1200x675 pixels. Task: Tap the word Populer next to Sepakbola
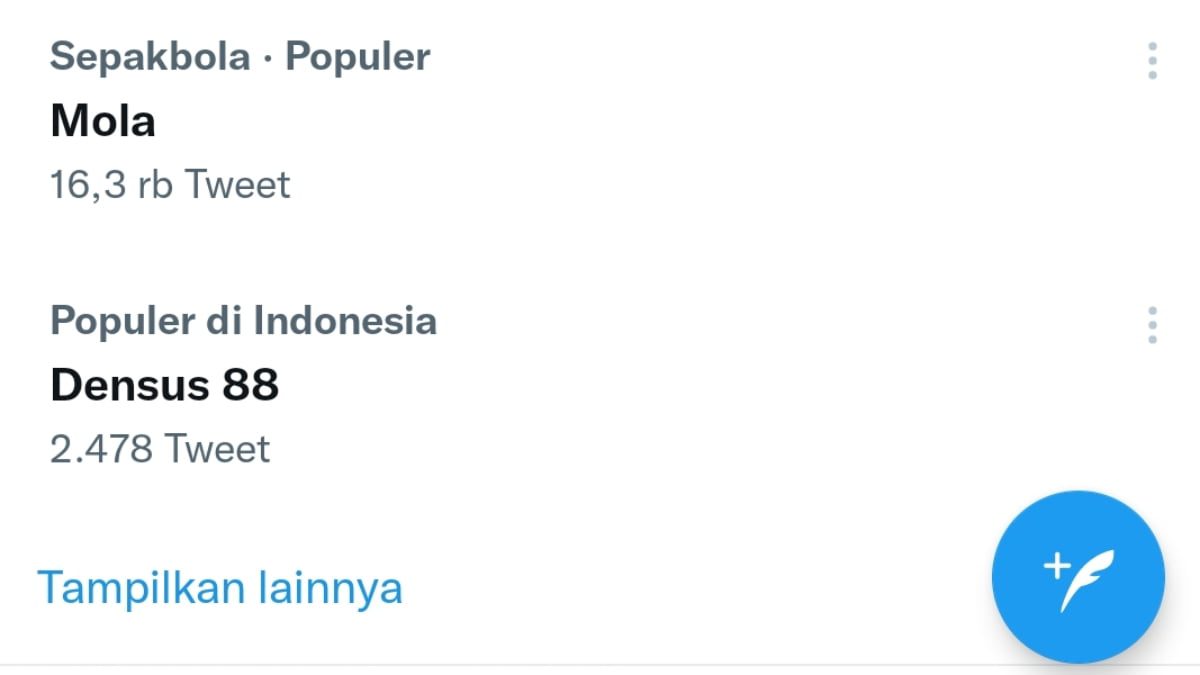point(358,57)
